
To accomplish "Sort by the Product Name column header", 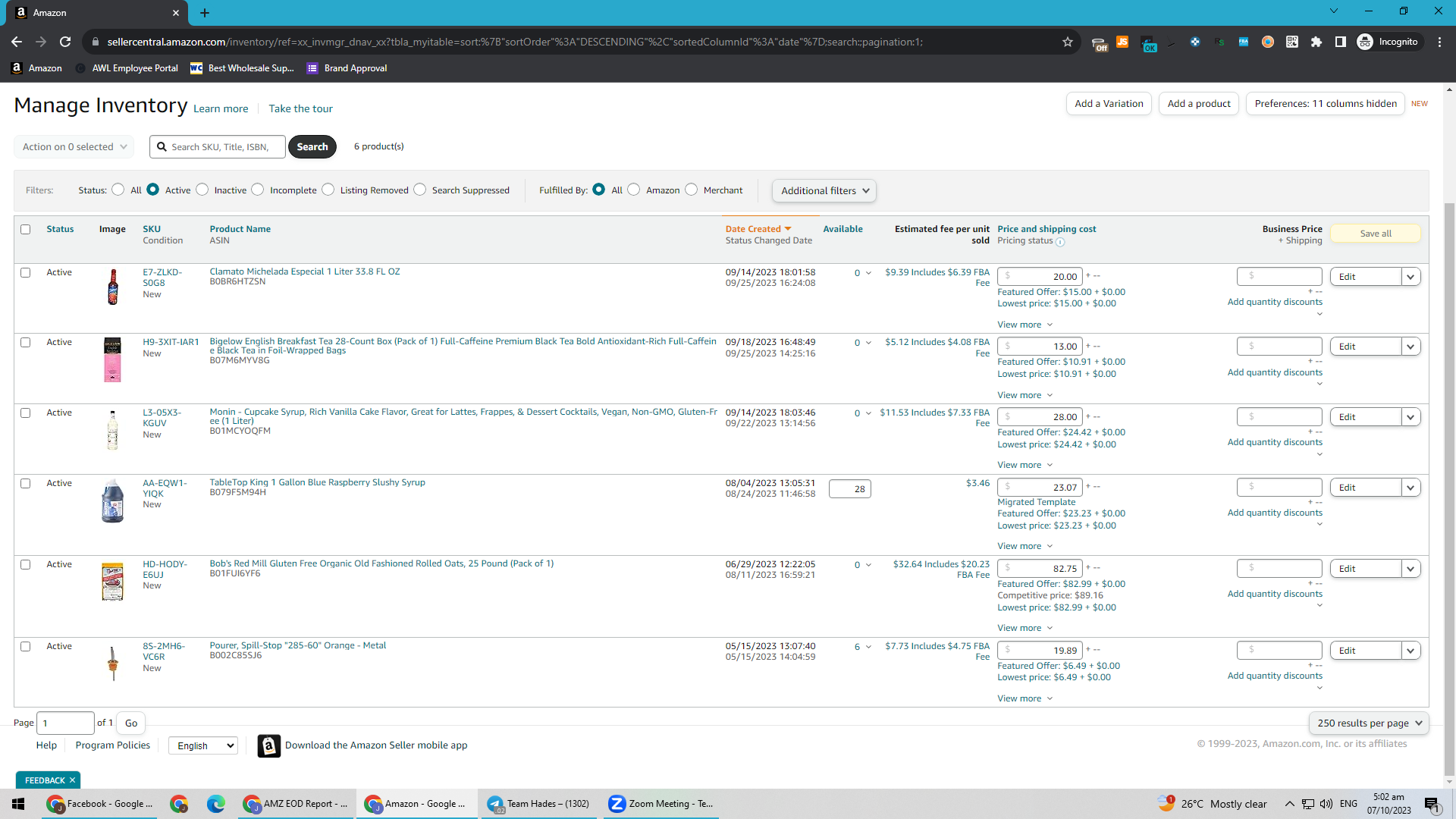I will coord(240,229).
